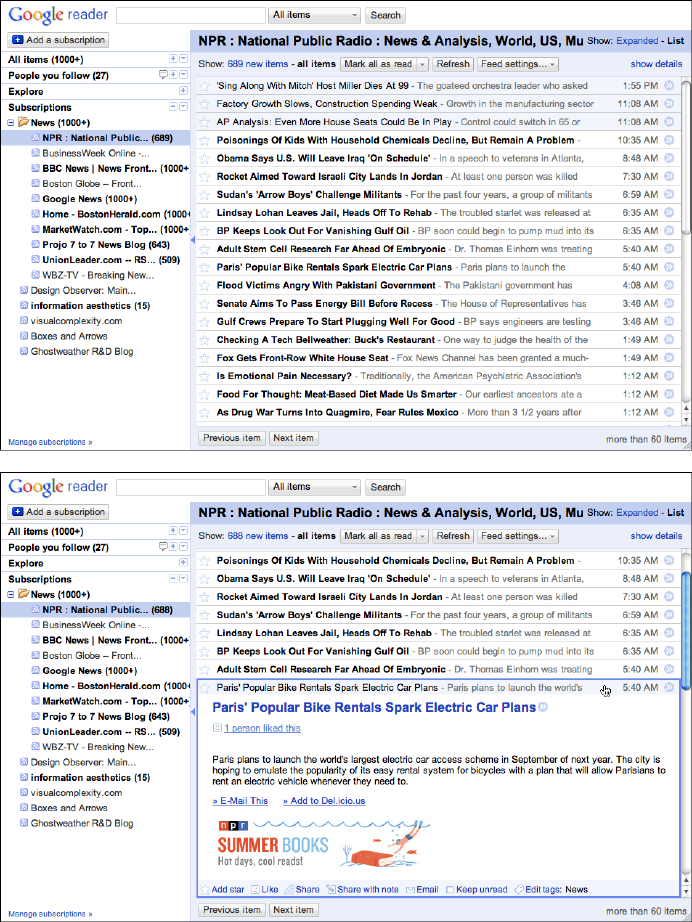Star Lindsay Lohan item in top window
Viewport: 692px width, 922px height.
click(204, 213)
